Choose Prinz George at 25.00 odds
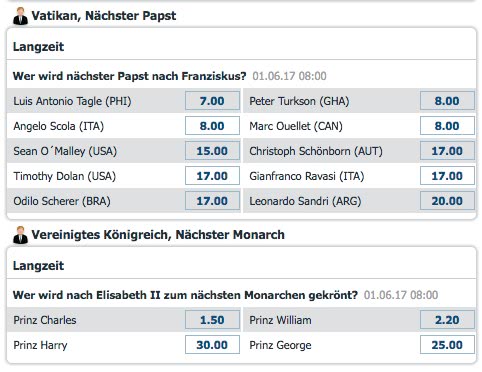 pyautogui.click(x=447, y=345)
